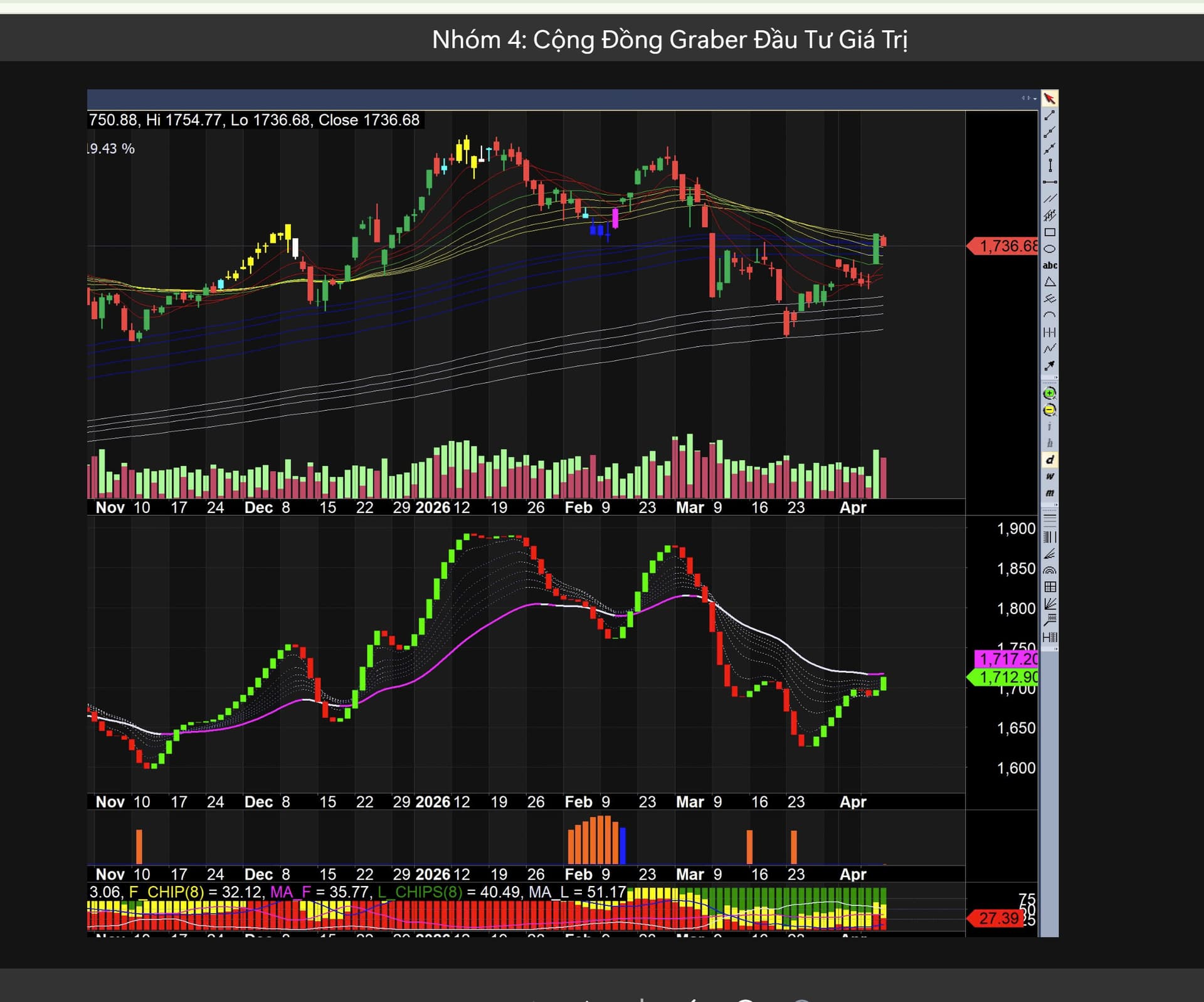Select the trend line drawing tool
Screen dimensions: 1204x1002
[1049, 115]
